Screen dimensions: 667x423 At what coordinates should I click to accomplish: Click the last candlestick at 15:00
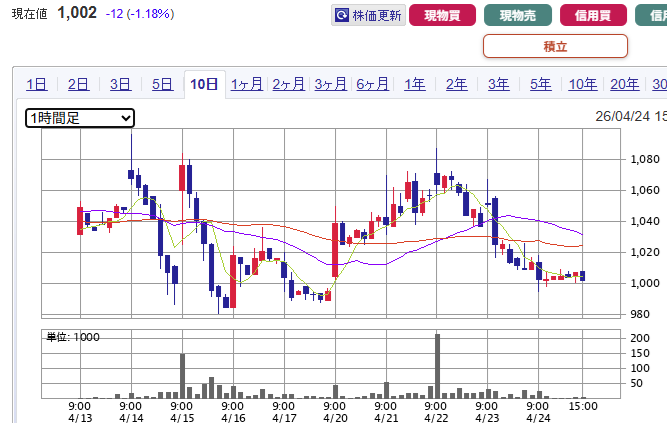tap(582, 275)
